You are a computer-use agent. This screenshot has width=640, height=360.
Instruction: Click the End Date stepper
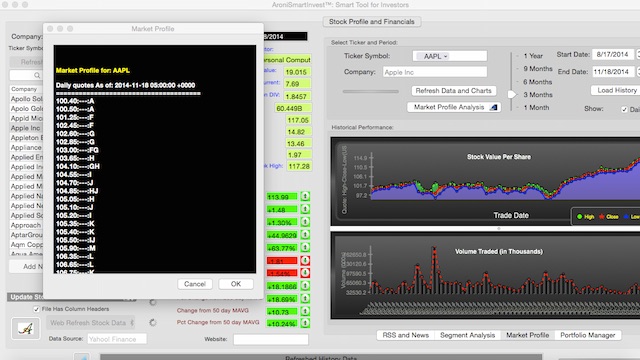click(x=638, y=71)
